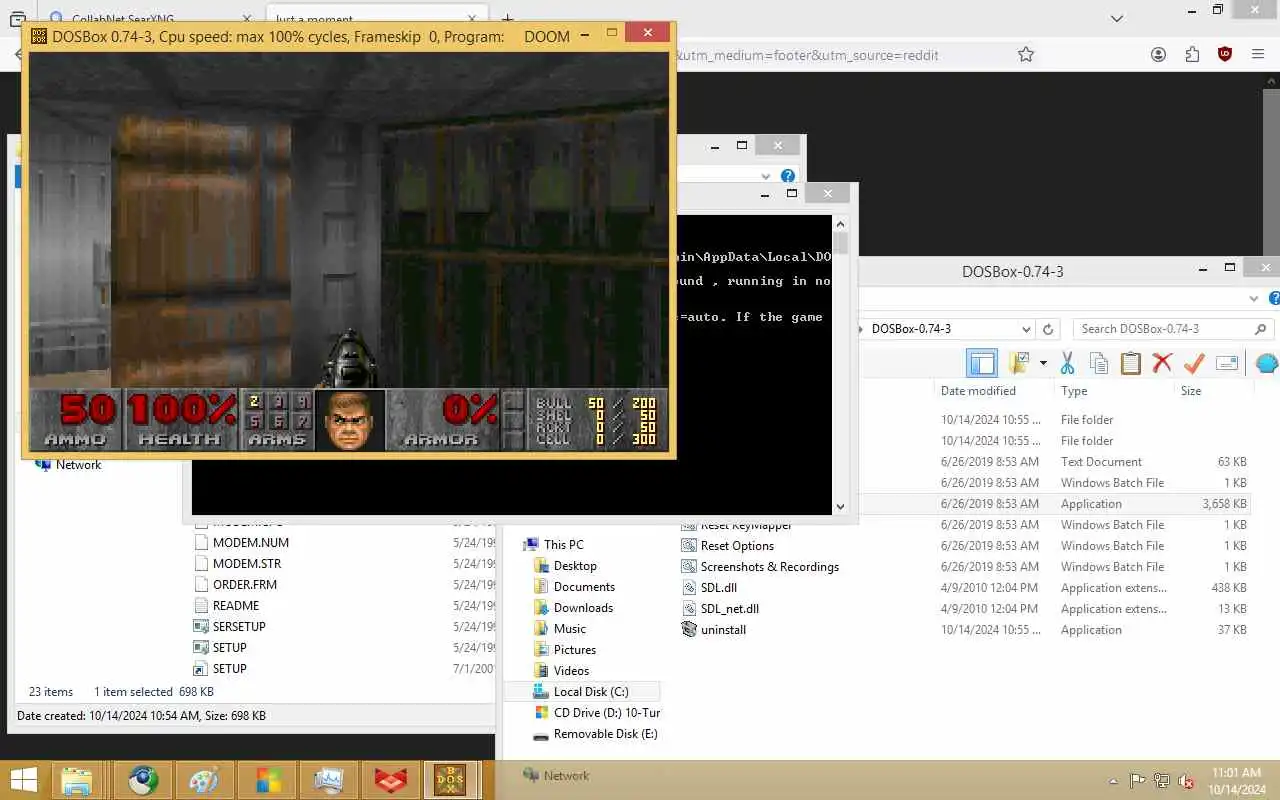1280x800 pixels.
Task: Click the red X Delete icon
Action: tap(1162, 363)
